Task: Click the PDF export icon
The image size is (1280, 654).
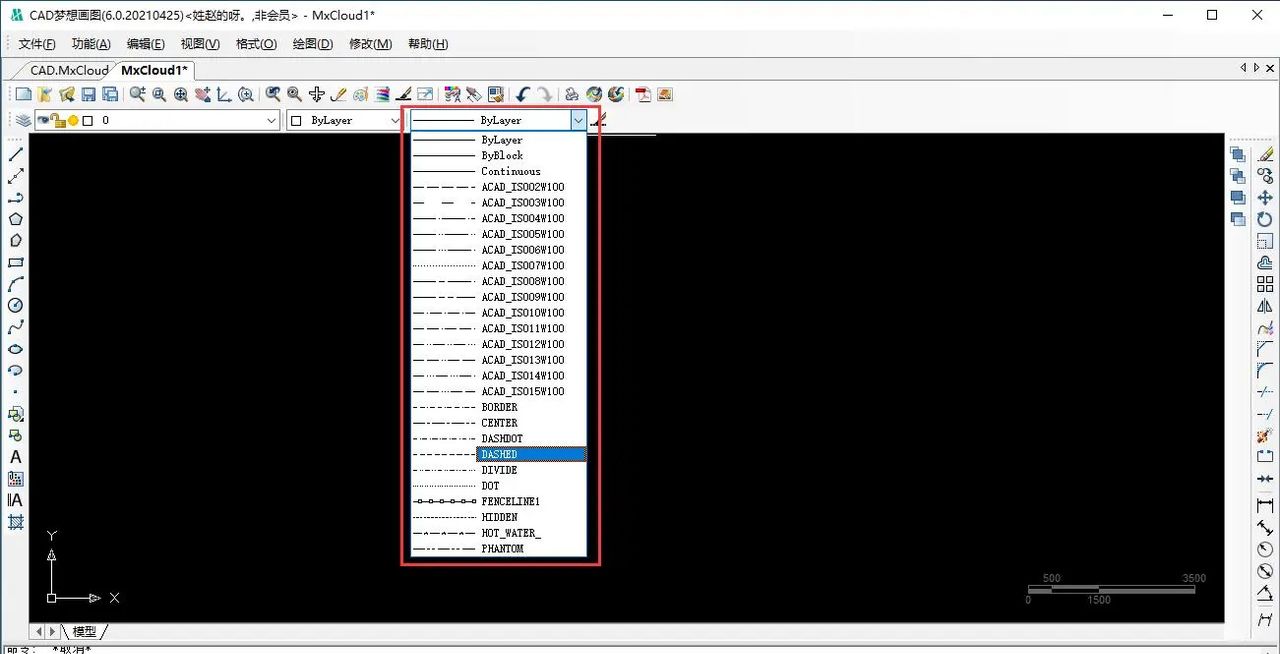Action: [x=643, y=94]
